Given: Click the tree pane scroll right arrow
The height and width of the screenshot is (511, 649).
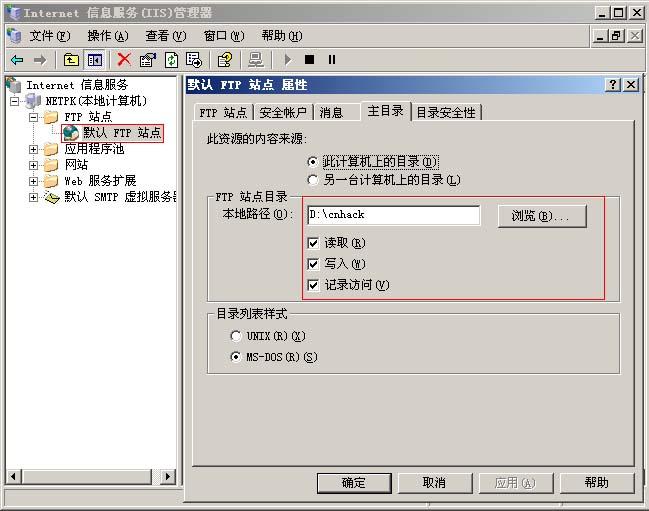Looking at the screenshot, I should 168,476.
